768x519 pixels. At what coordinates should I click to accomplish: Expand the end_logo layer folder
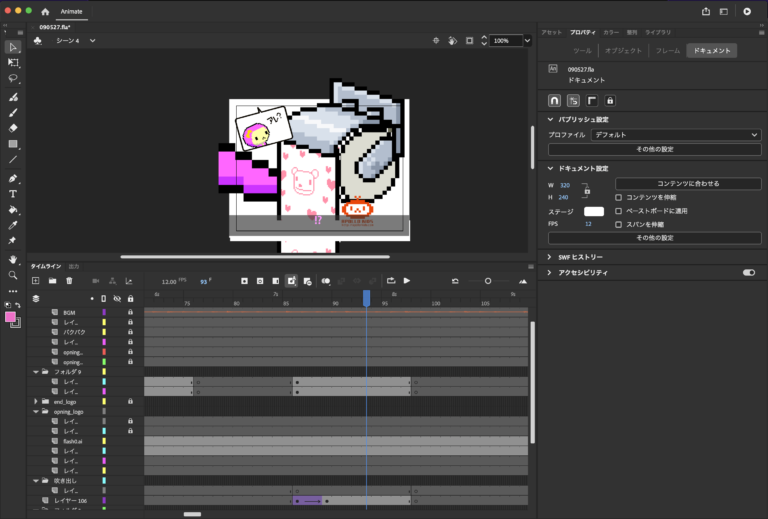(x=36, y=401)
